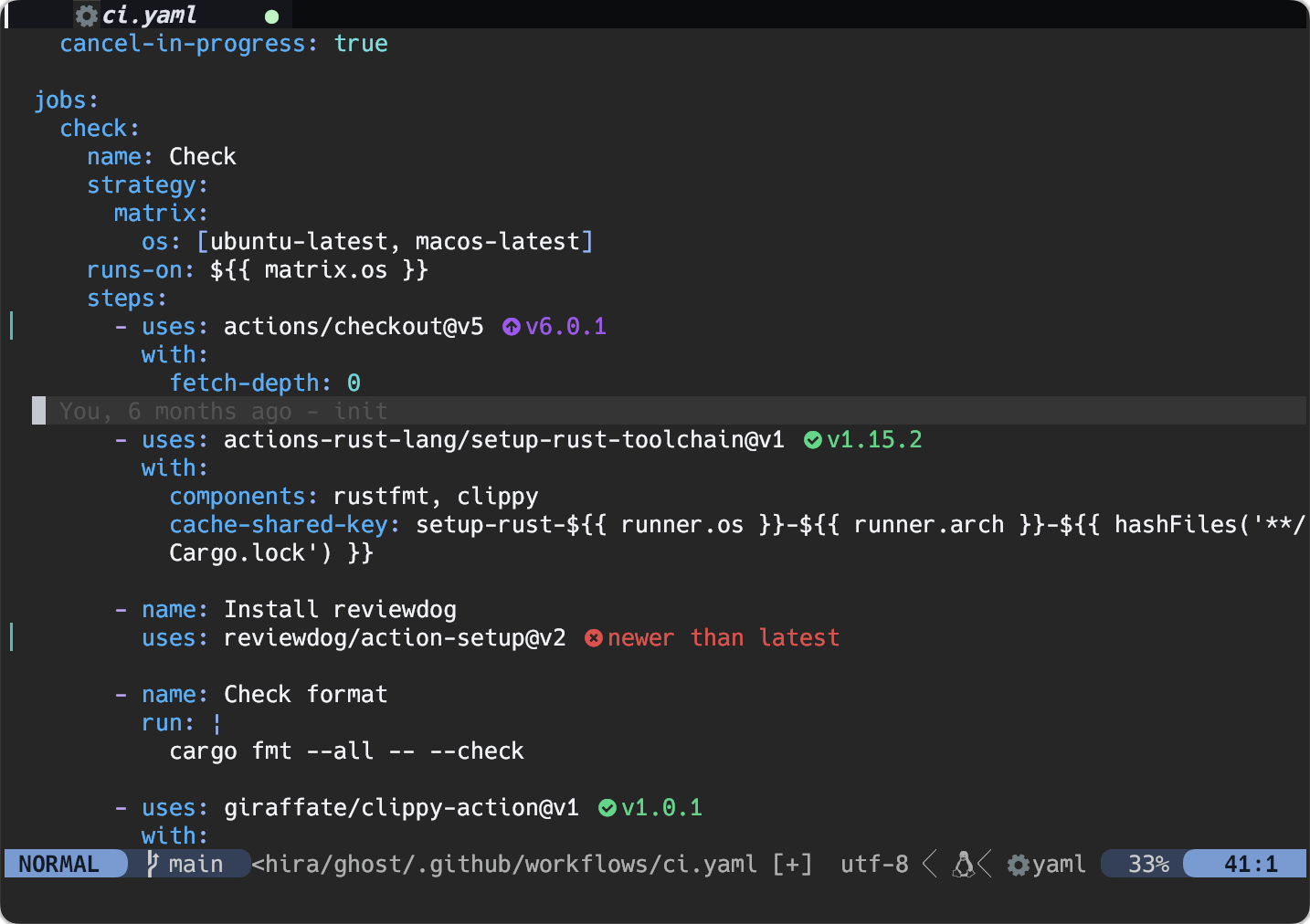Click the cursor block on the blame line
The image size is (1310, 924).
tap(38, 411)
